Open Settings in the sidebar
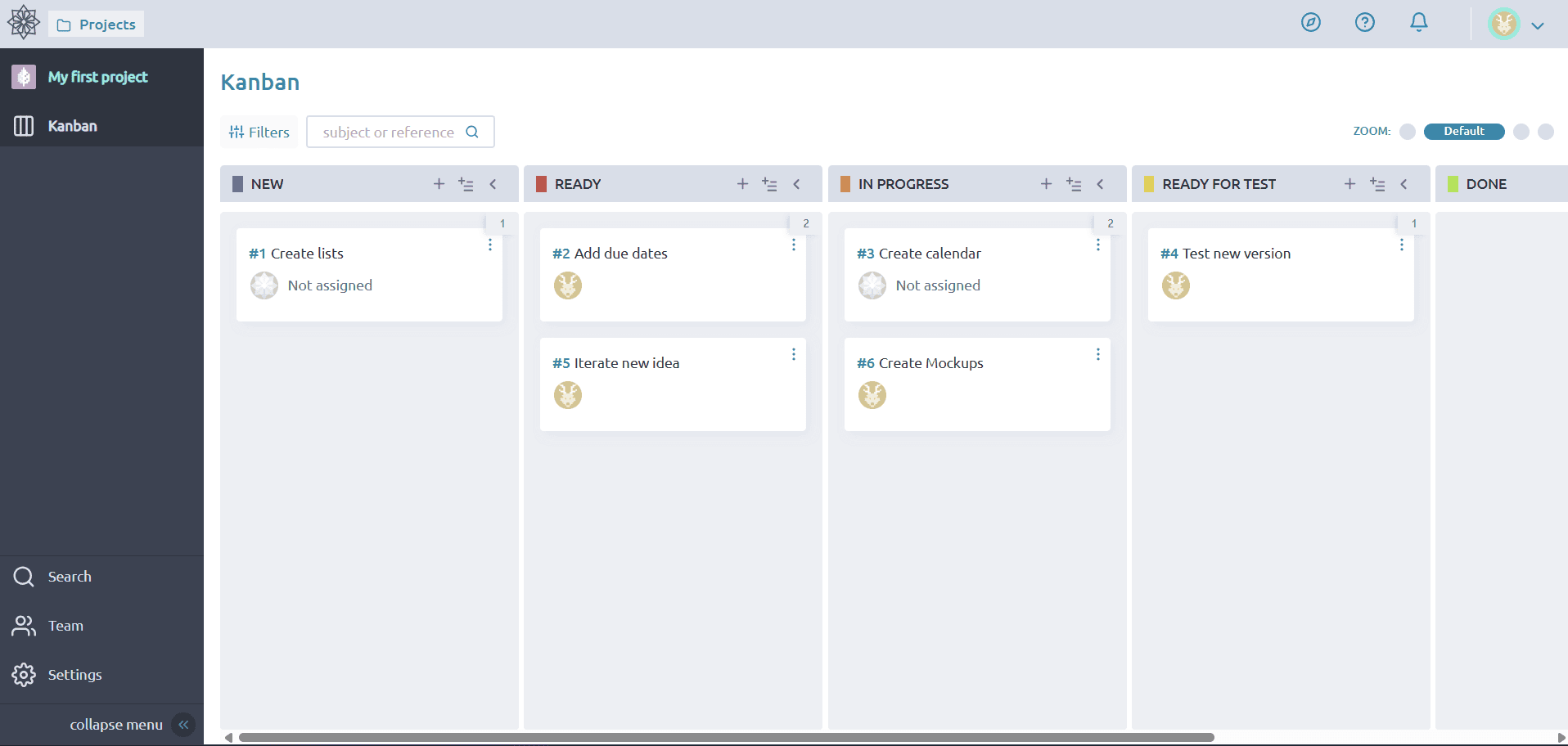This screenshot has width=1568, height=746. [74, 675]
